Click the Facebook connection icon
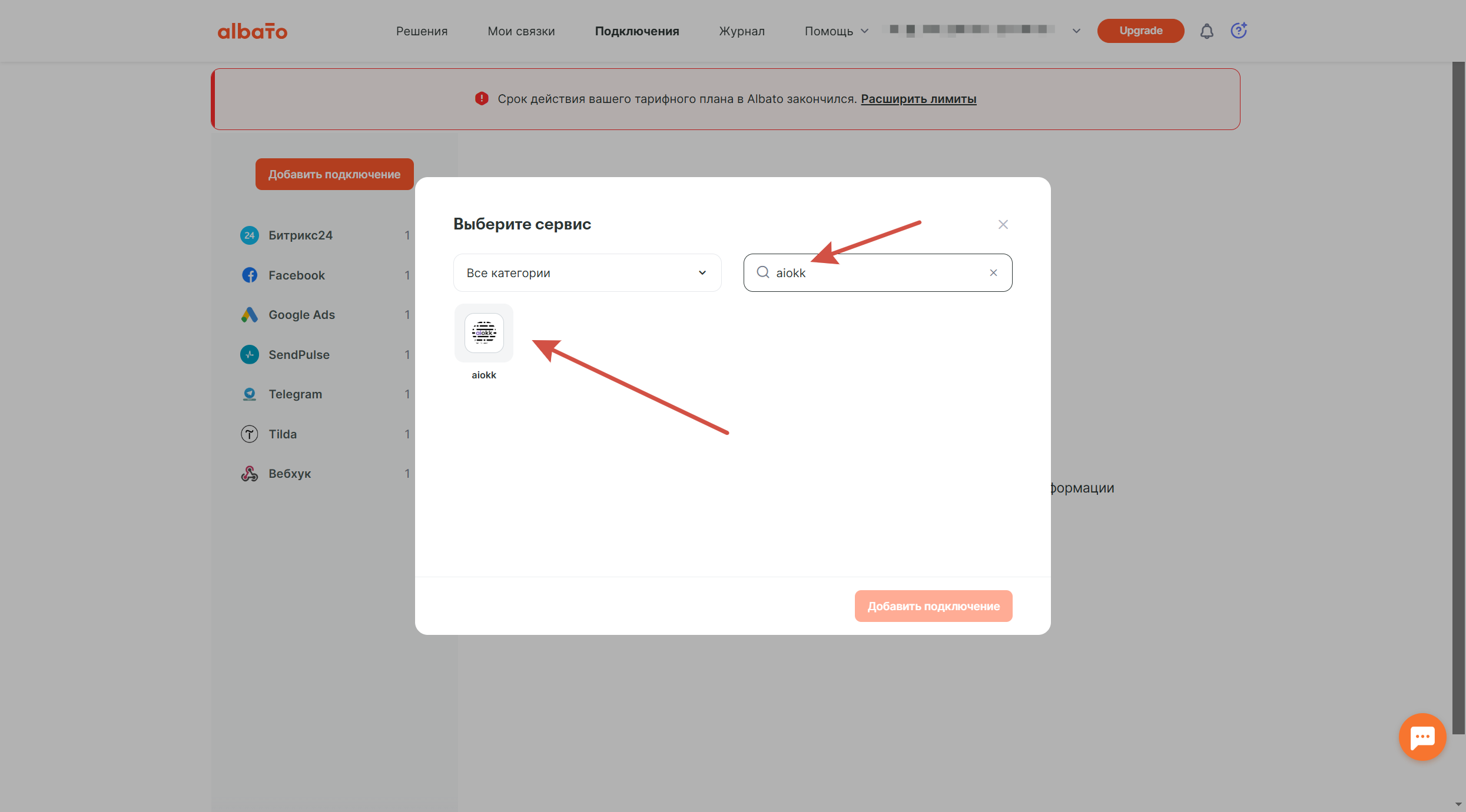This screenshot has width=1466, height=812. click(250, 275)
